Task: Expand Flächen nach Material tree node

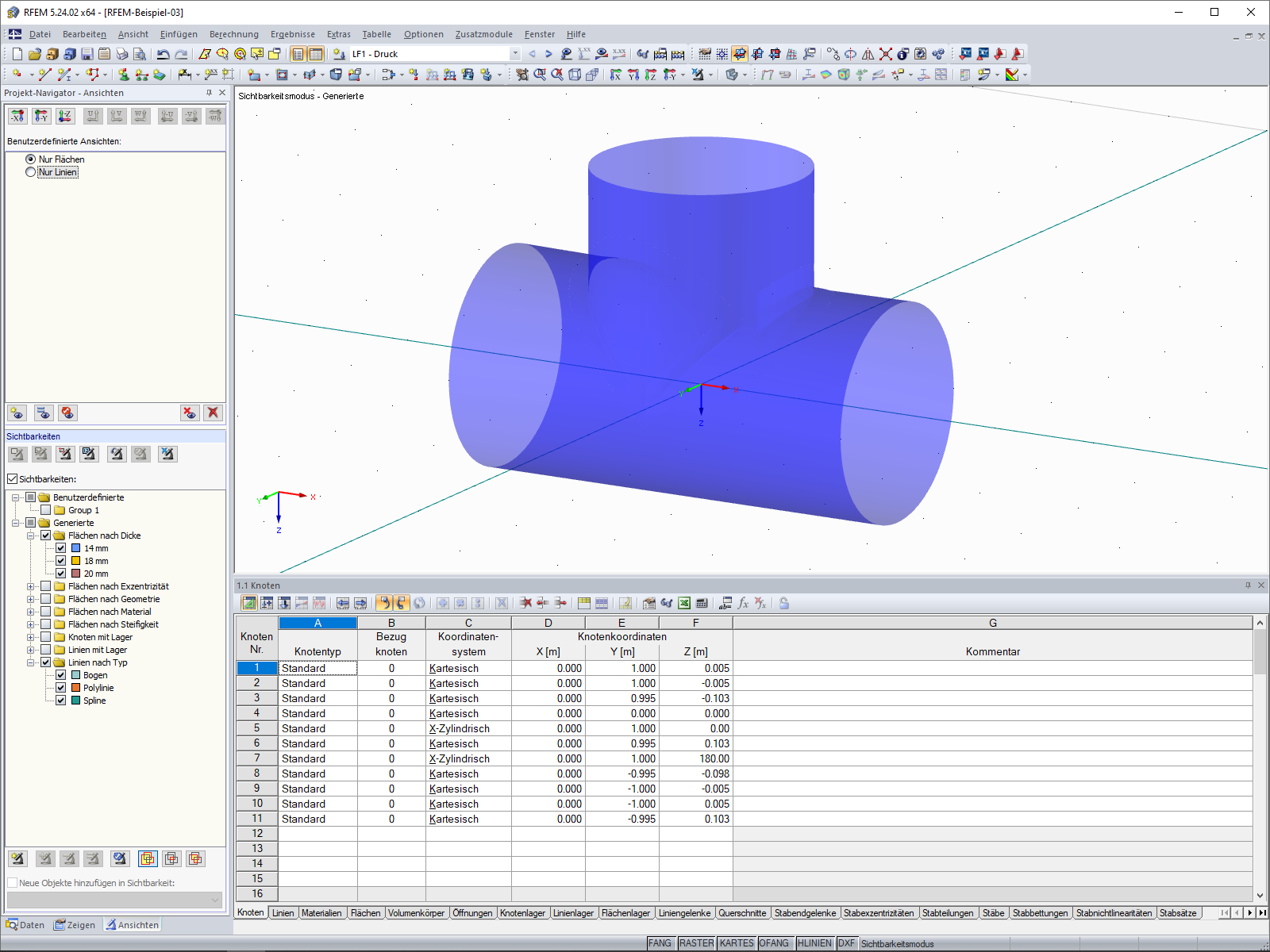Action: 30,612
